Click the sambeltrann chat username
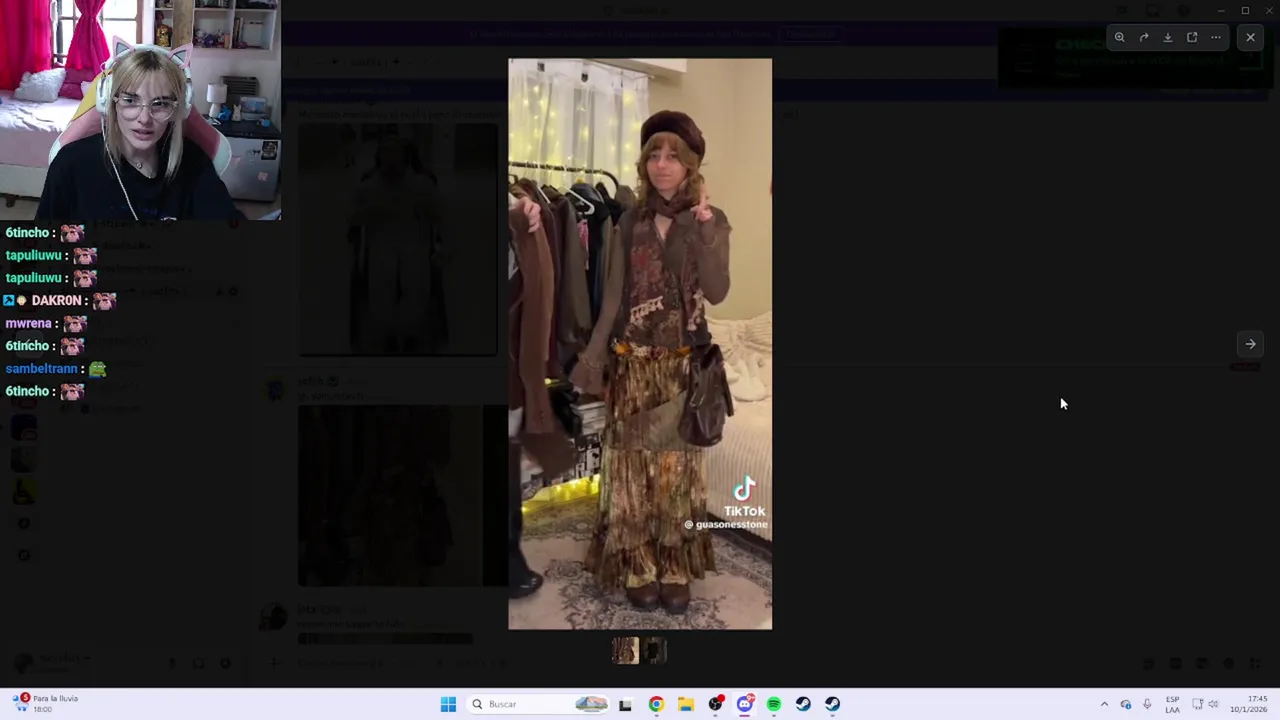The width and height of the screenshot is (1280, 720). tap(41, 369)
